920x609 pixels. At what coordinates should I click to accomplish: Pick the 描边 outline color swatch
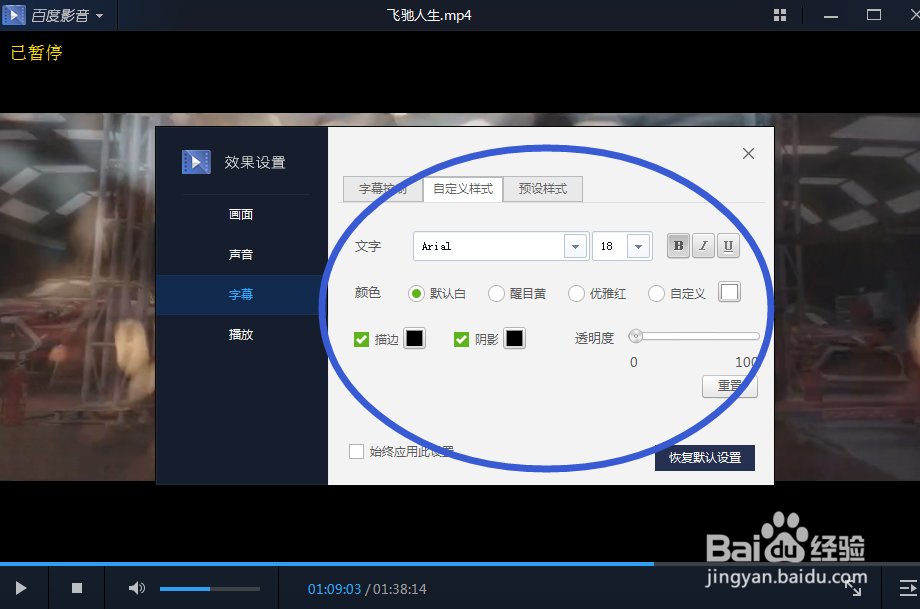414,339
